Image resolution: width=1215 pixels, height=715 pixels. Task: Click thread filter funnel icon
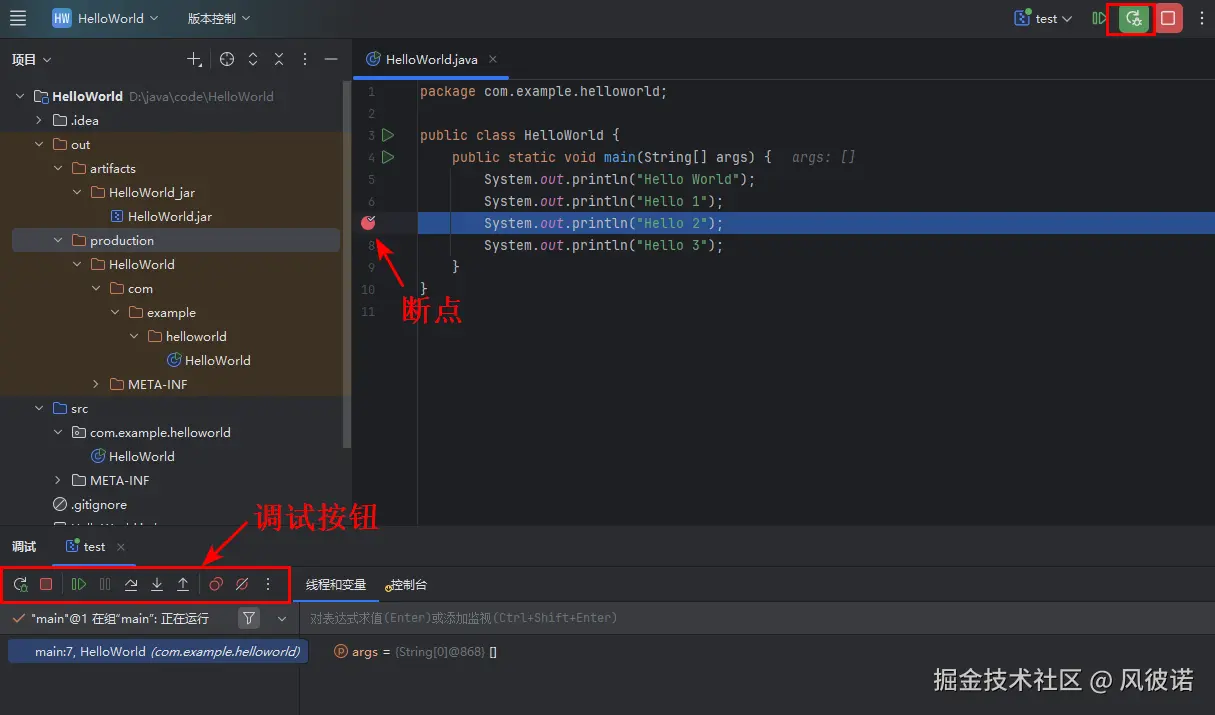250,618
